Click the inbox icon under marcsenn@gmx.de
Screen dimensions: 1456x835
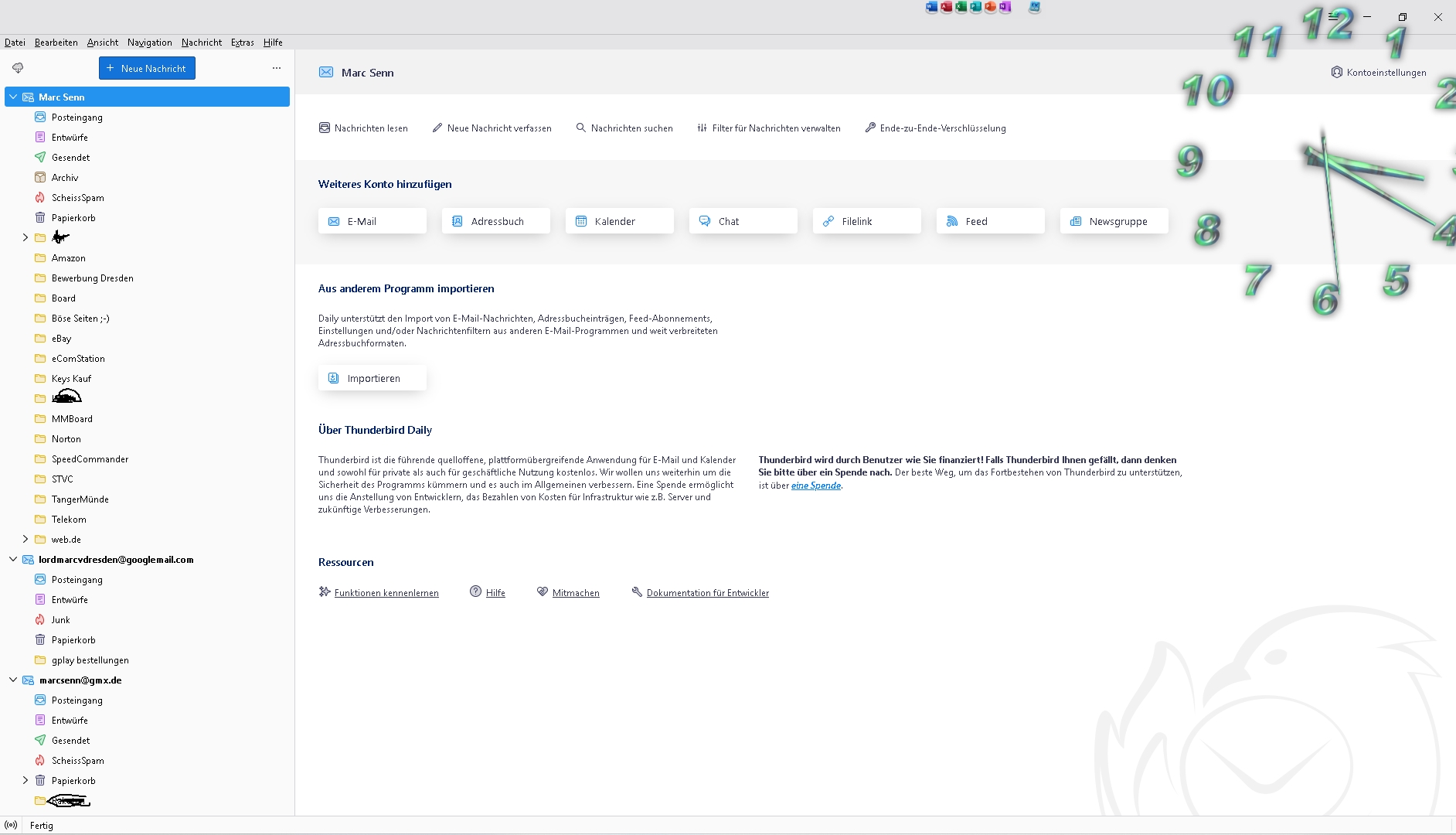[x=40, y=700]
